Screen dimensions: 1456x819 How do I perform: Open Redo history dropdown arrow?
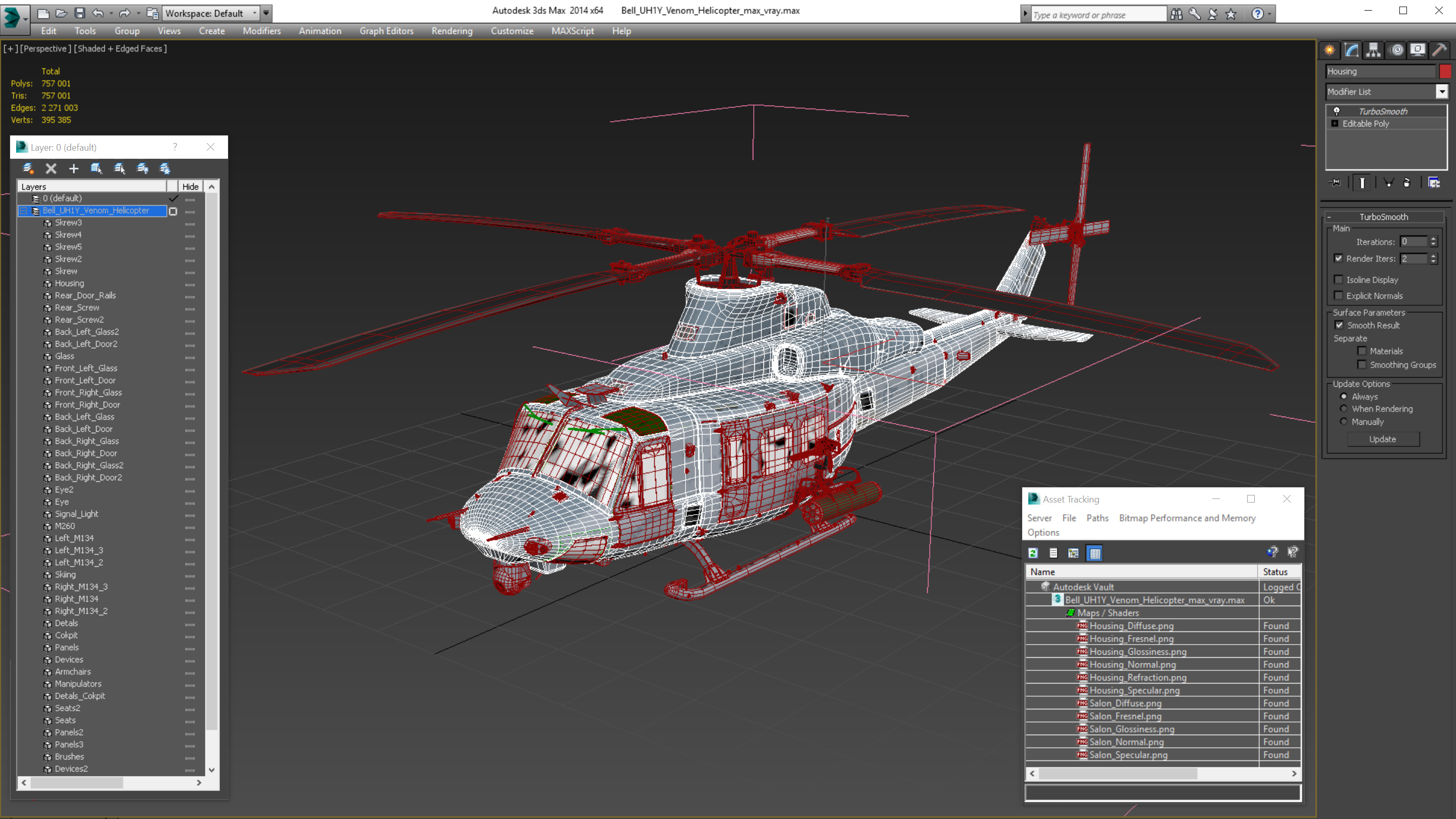click(x=138, y=13)
